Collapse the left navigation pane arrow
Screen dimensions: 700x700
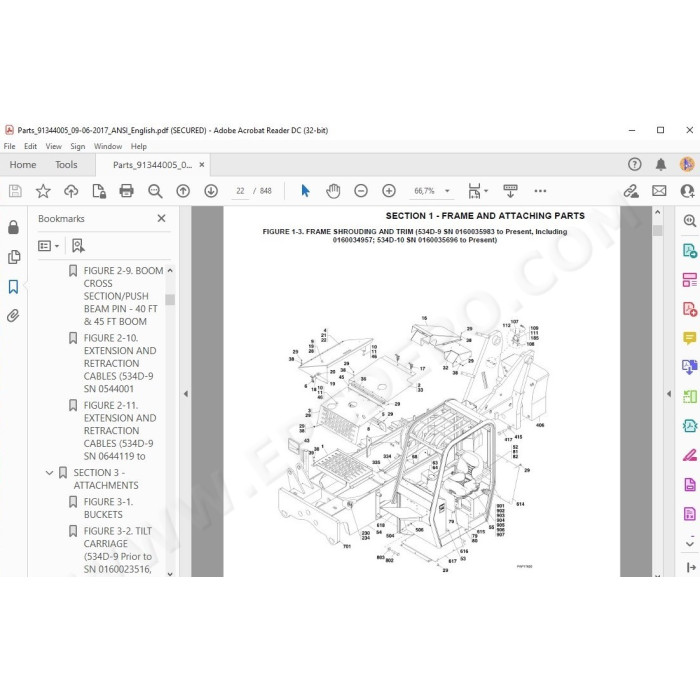pyautogui.click(x=186, y=394)
